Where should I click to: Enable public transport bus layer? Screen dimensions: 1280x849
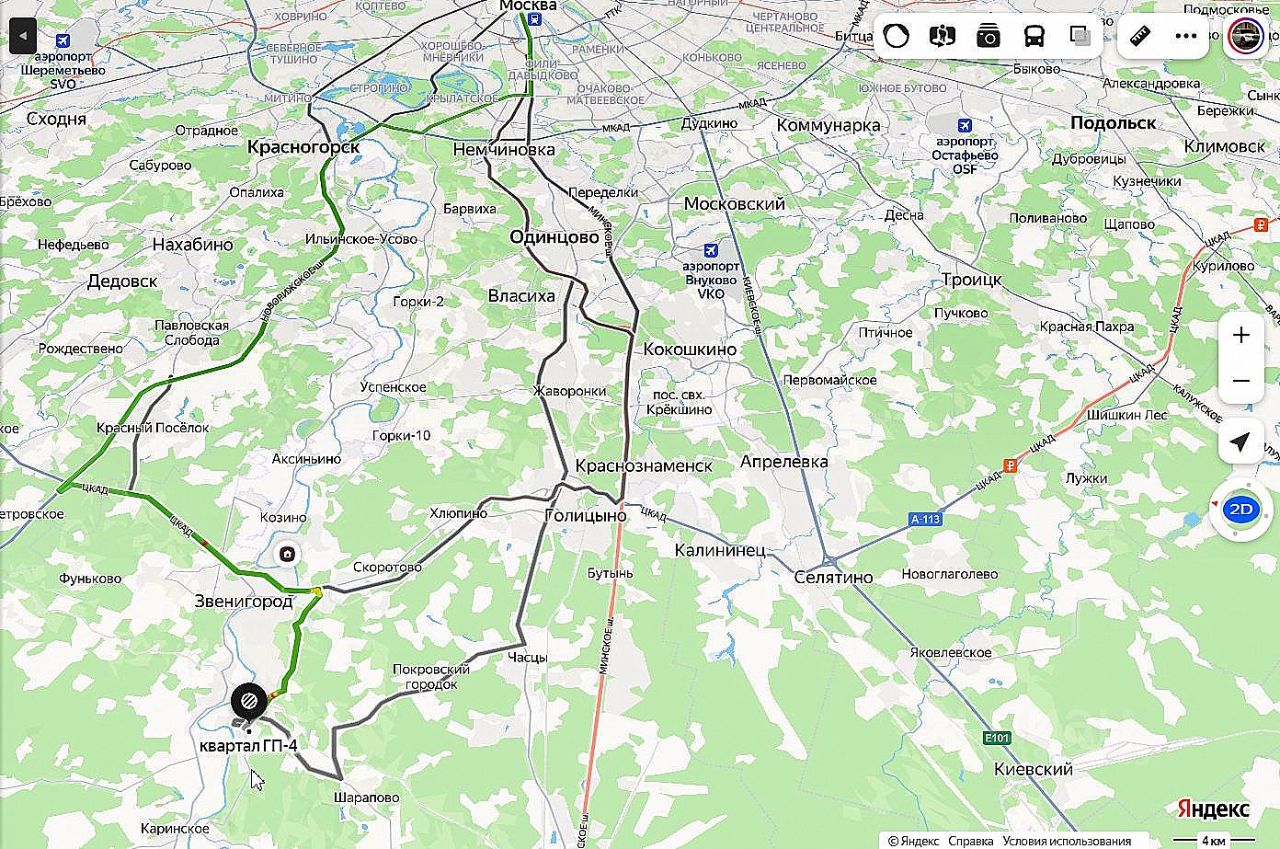pyautogui.click(x=1034, y=37)
